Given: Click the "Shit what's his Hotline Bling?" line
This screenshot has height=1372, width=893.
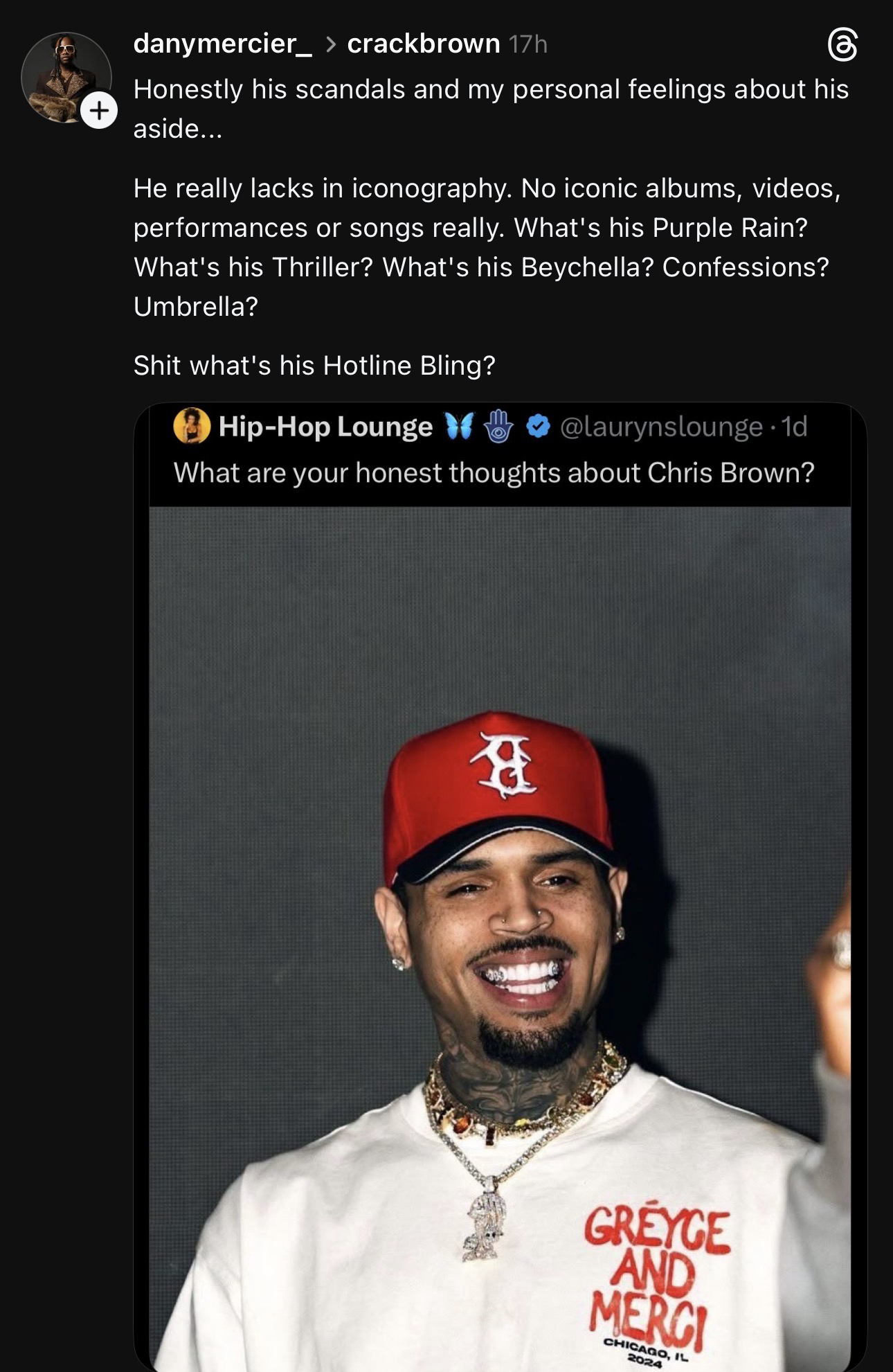Looking at the screenshot, I should [x=314, y=365].
